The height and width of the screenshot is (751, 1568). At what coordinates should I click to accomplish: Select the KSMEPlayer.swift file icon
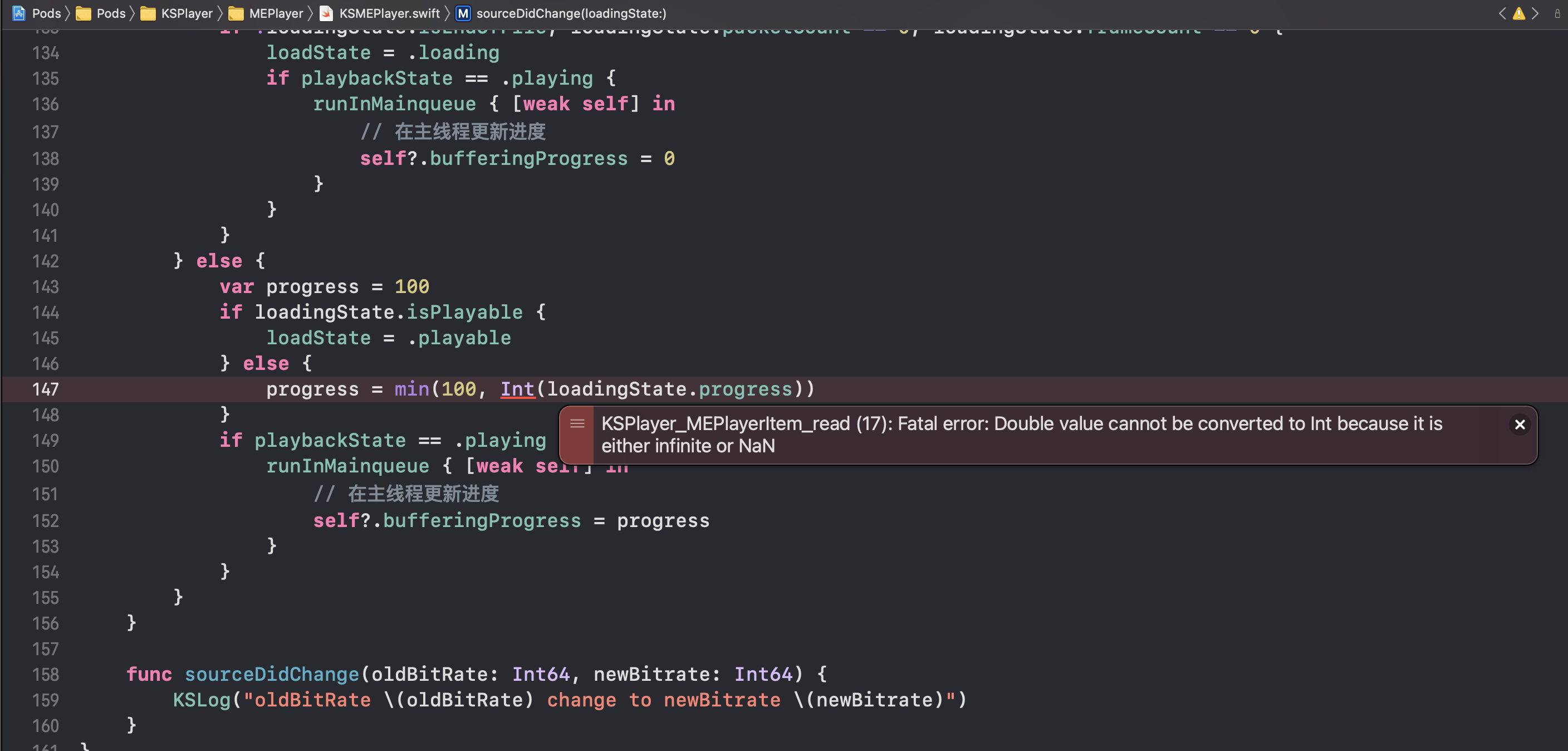pos(327,13)
